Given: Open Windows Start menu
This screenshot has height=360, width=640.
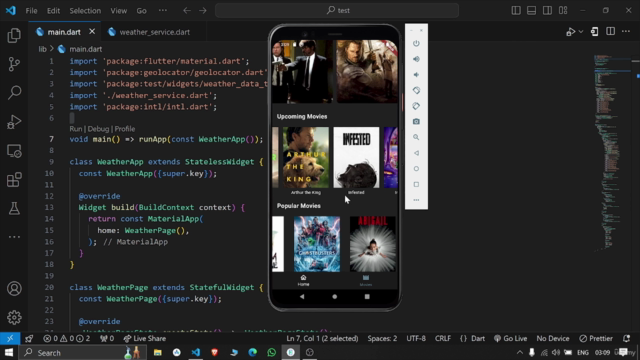Looking at the screenshot, I should [x=9, y=352].
